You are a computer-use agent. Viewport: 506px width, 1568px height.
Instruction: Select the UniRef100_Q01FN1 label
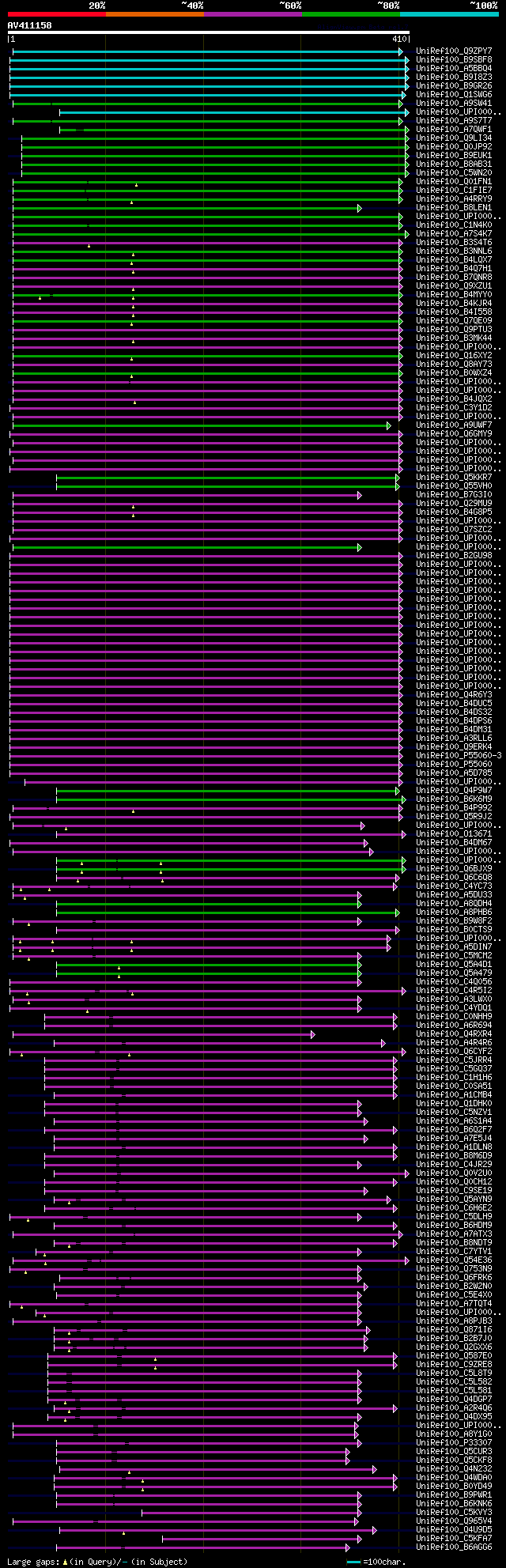pos(454,182)
